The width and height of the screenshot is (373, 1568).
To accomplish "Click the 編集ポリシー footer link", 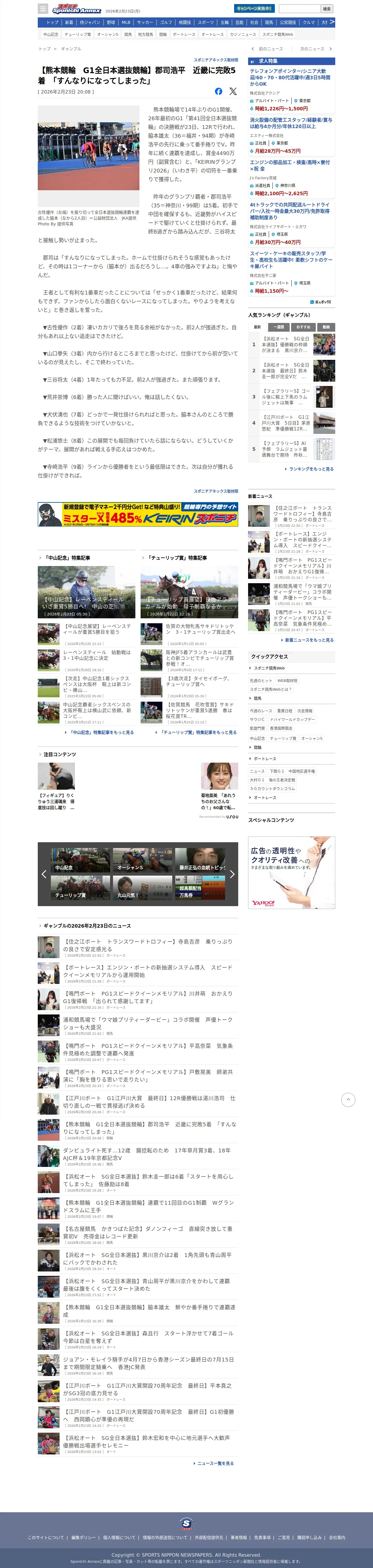I will coord(83,1538).
